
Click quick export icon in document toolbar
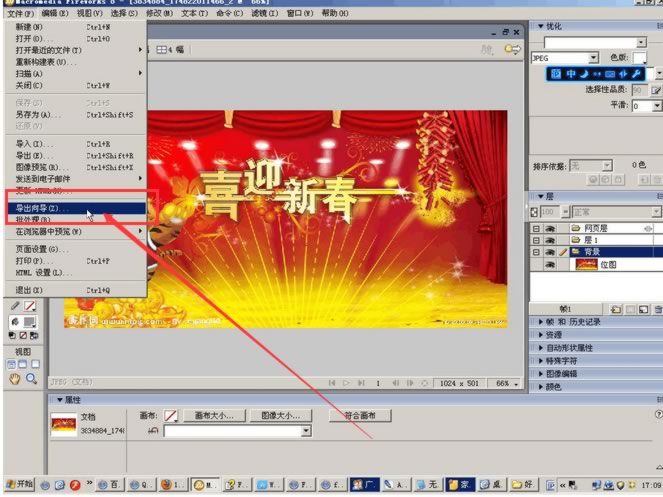pyautogui.click(x=512, y=49)
